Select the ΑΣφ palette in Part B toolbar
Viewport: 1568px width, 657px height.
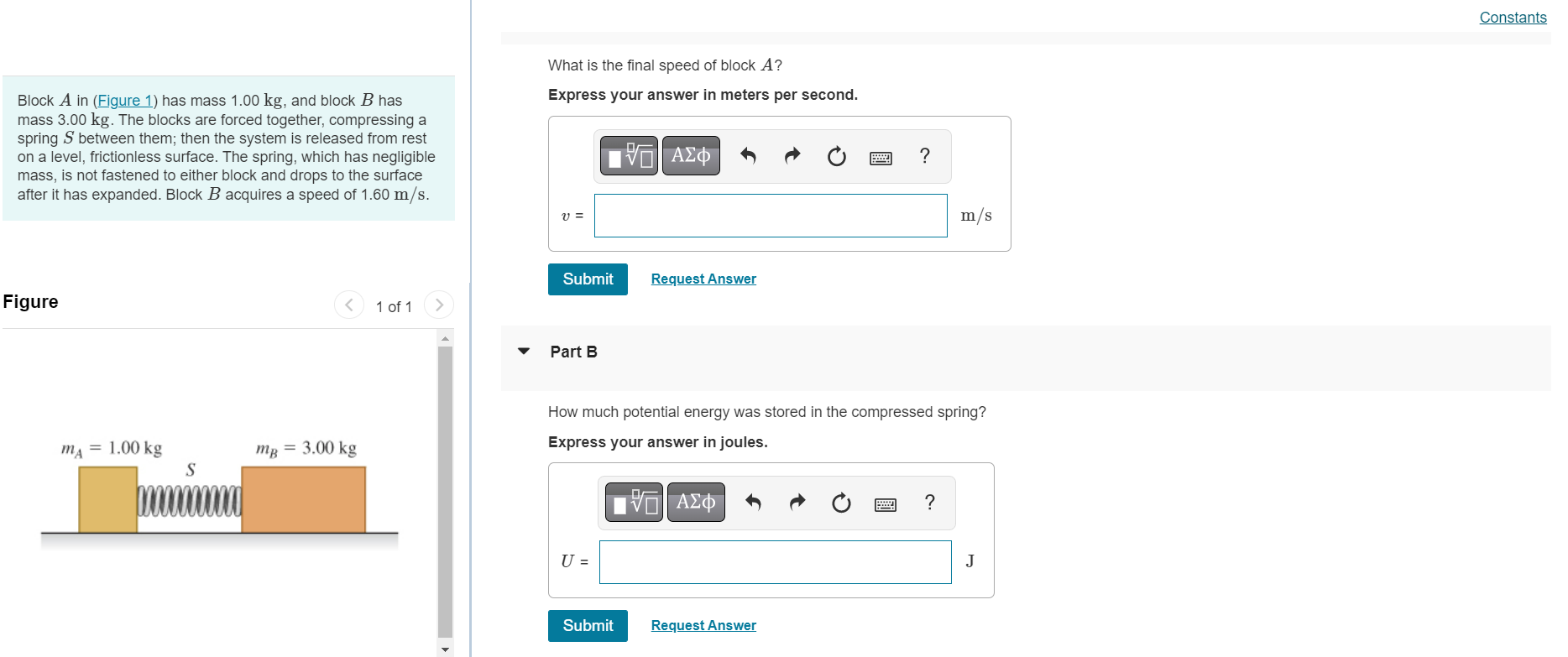(696, 502)
